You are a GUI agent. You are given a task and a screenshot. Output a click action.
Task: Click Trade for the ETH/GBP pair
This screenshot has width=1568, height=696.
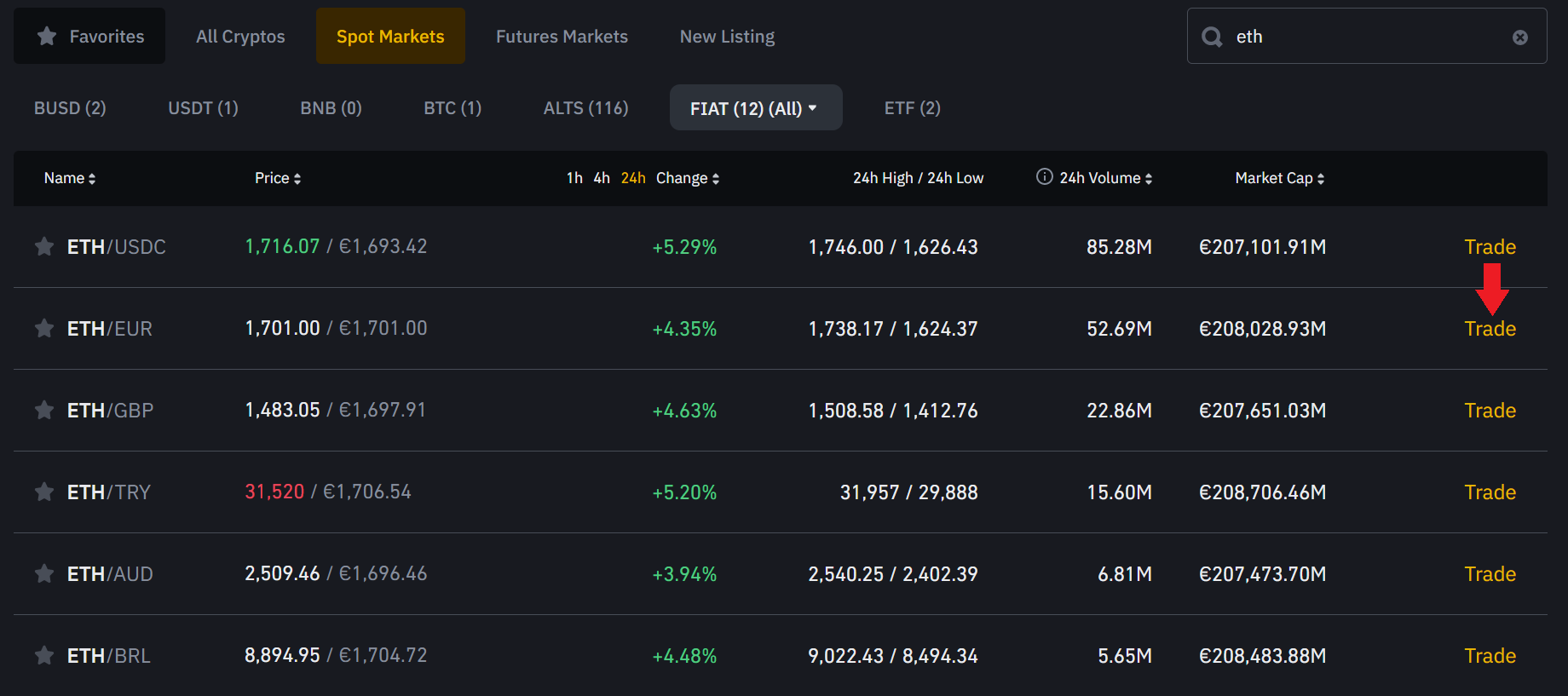(1490, 411)
